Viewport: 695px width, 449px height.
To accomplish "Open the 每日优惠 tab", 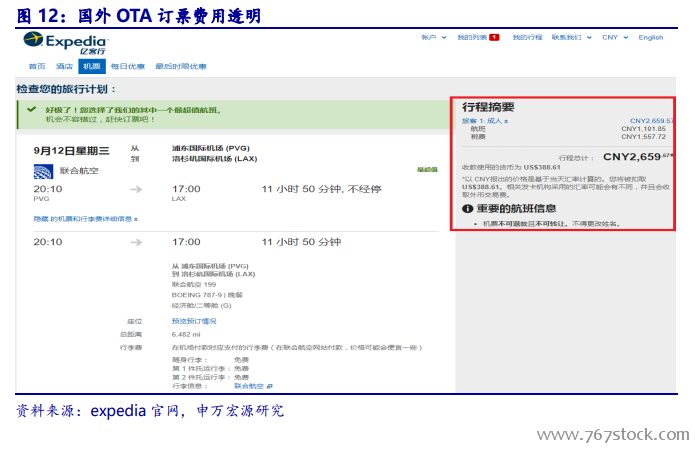I will coord(126,66).
